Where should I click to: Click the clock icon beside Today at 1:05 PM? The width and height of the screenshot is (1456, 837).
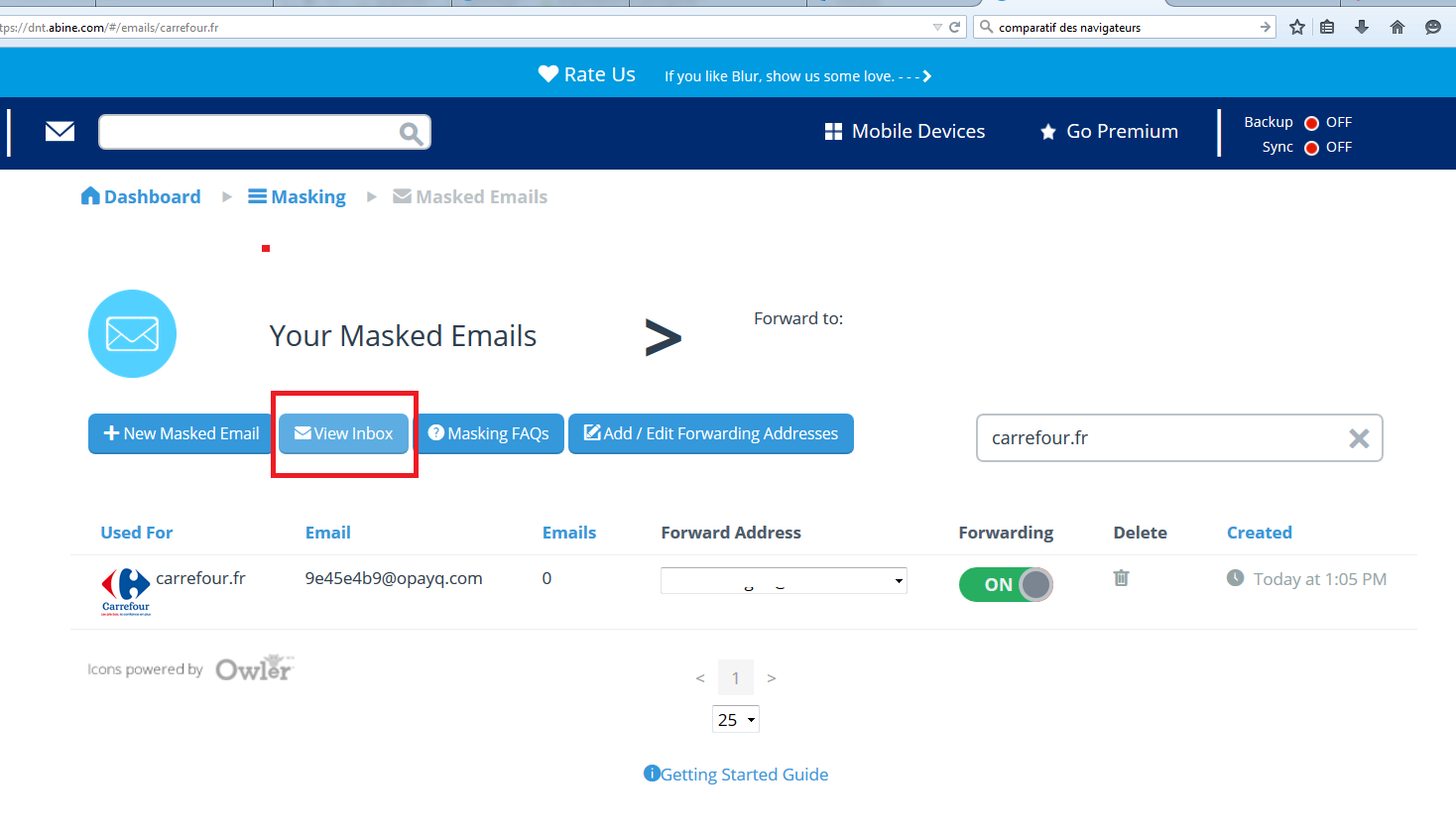click(1235, 577)
